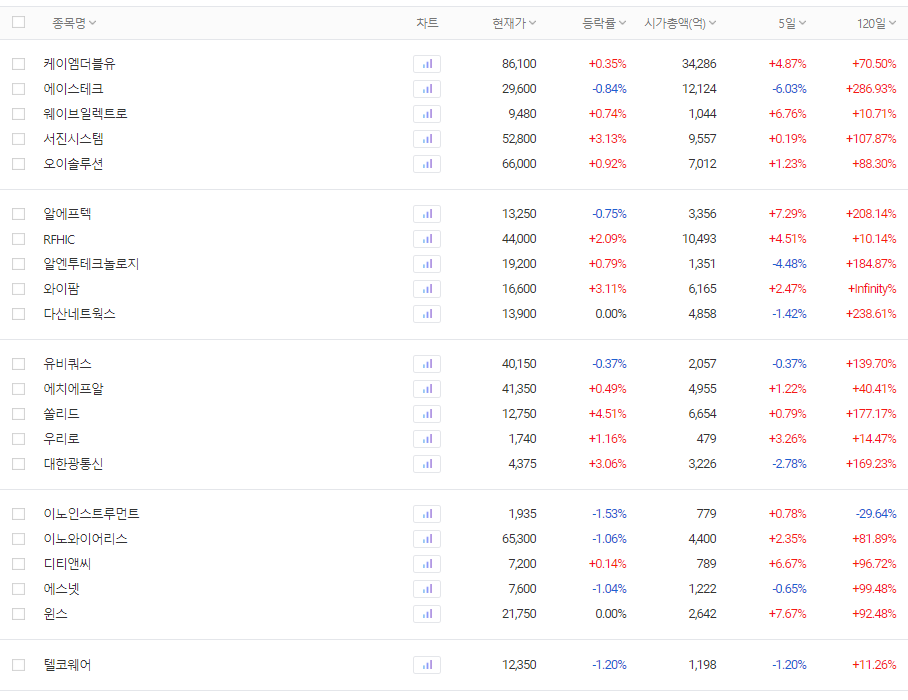Select 와이팜's +Infinity% 120-day value

tap(872, 289)
